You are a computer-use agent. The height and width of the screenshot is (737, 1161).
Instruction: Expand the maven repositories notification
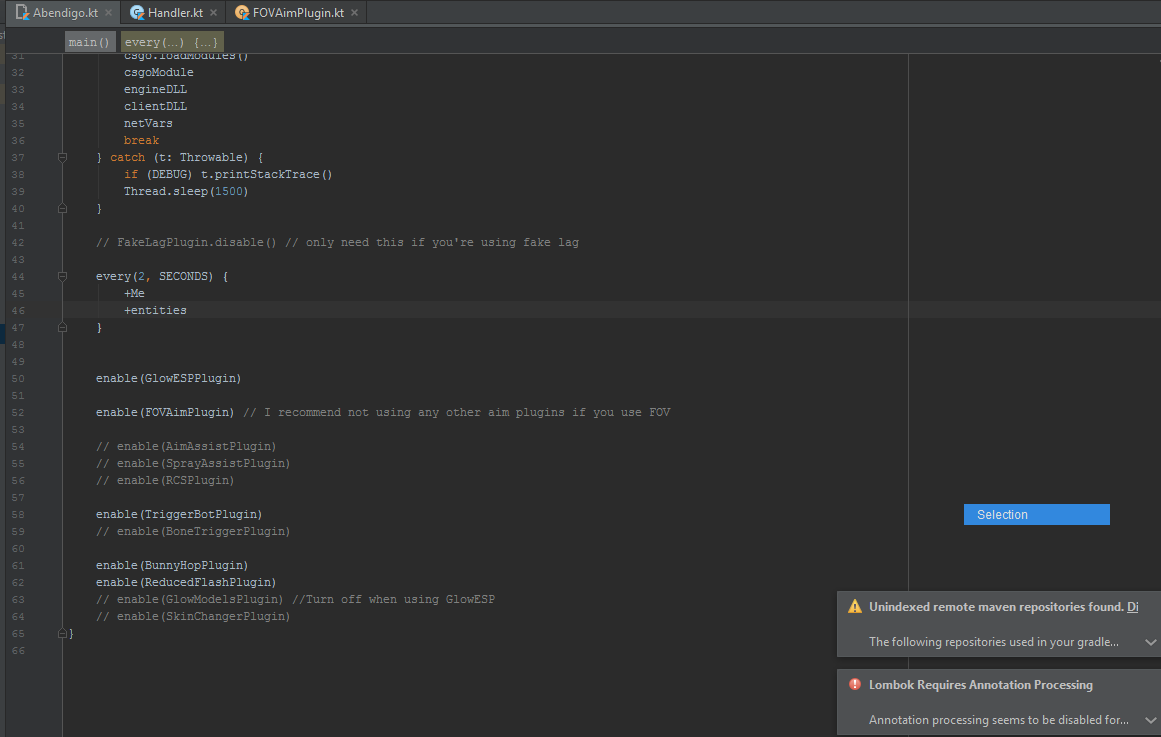pos(1150,642)
